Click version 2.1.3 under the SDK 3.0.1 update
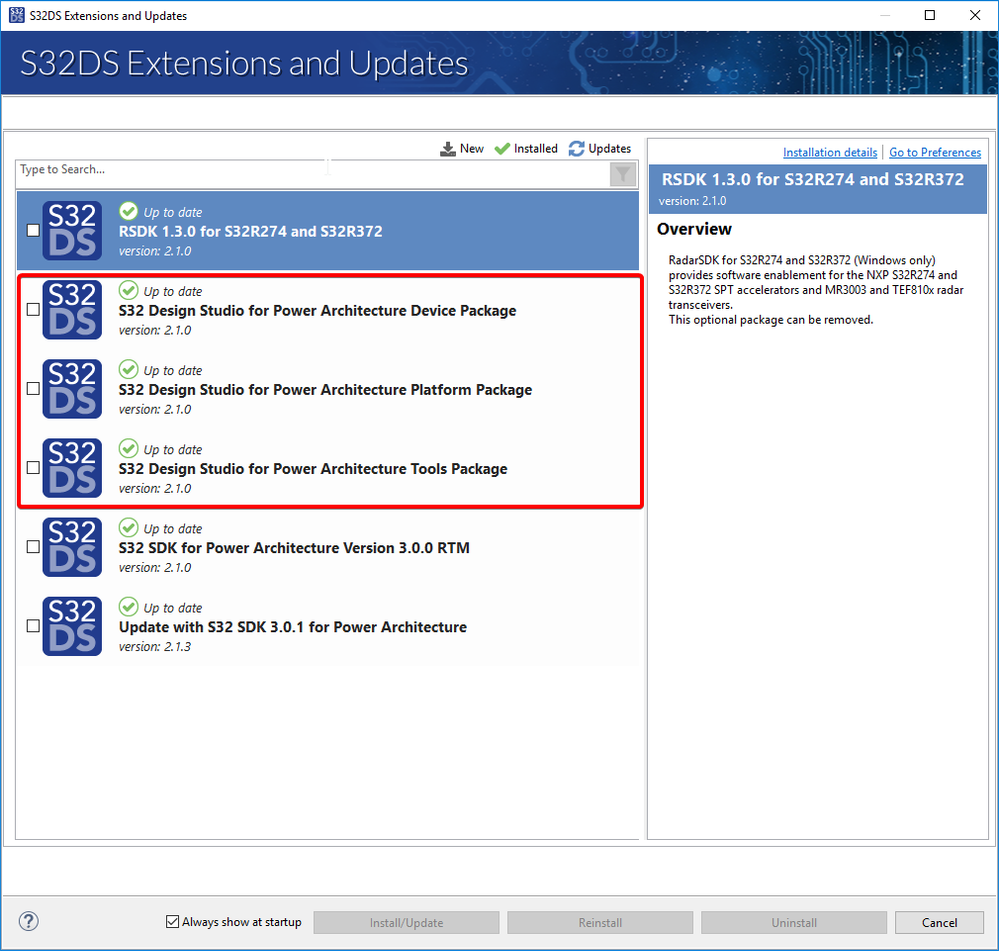999x951 pixels. (x=155, y=647)
